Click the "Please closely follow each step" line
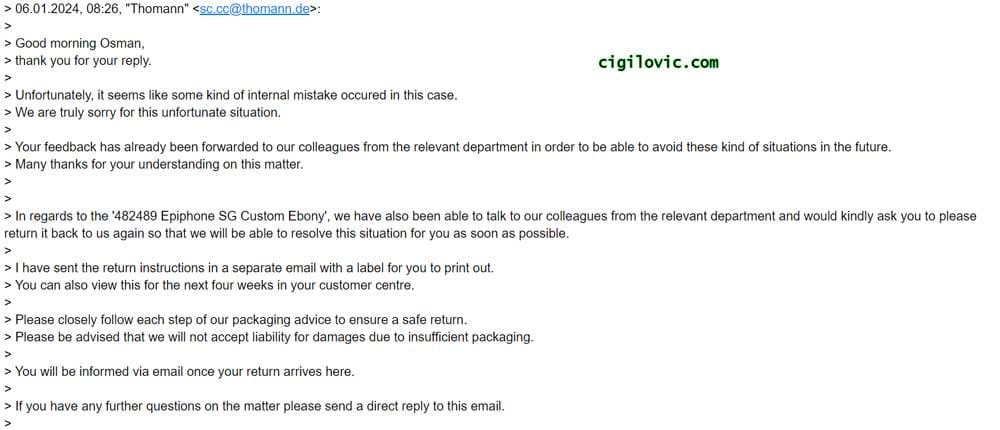This screenshot has width=1000, height=430. [241, 320]
